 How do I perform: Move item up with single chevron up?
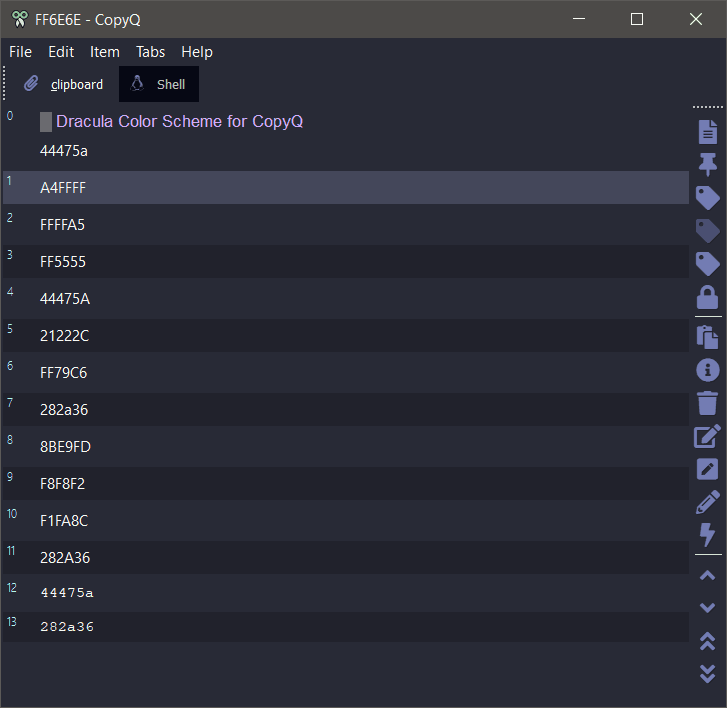pyautogui.click(x=708, y=575)
